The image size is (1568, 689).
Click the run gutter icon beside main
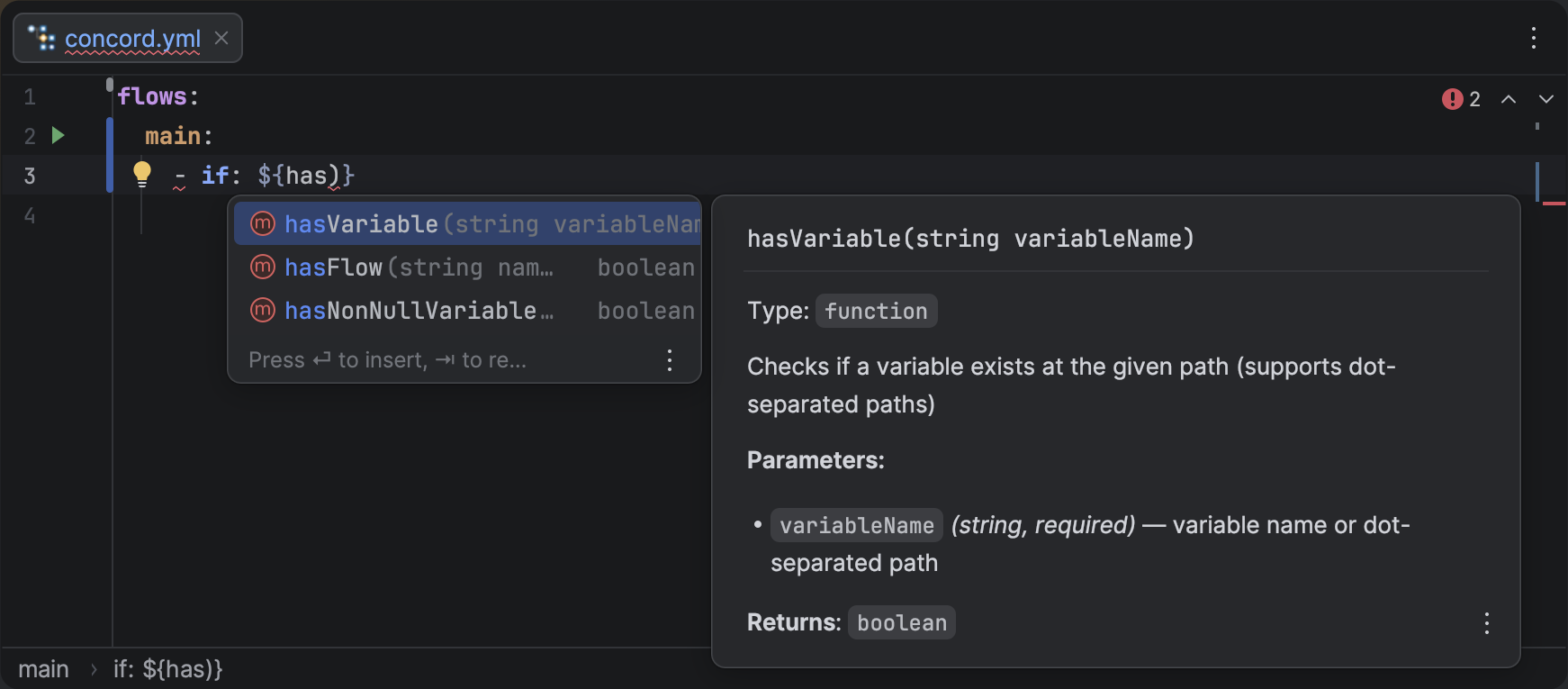(59, 136)
